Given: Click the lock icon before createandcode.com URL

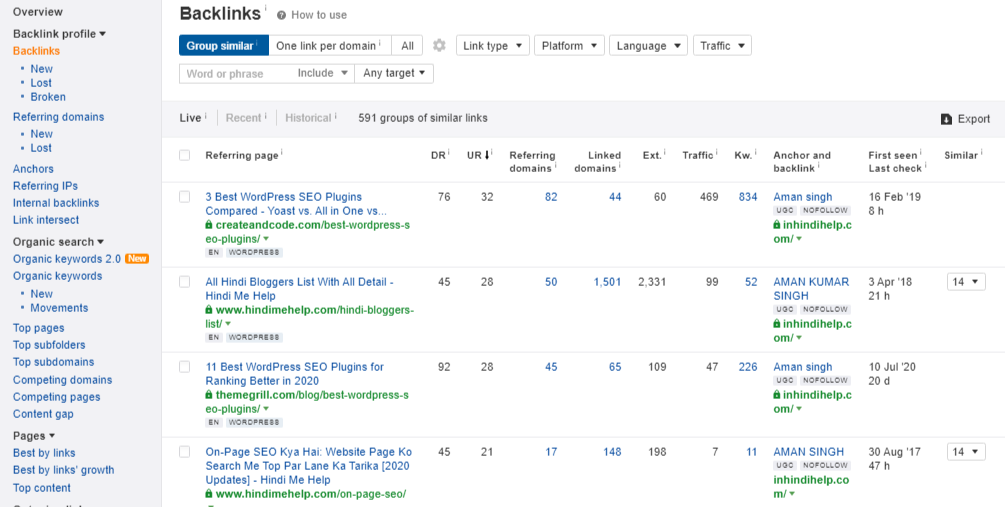Looking at the screenshot, I should pos(209,225).
